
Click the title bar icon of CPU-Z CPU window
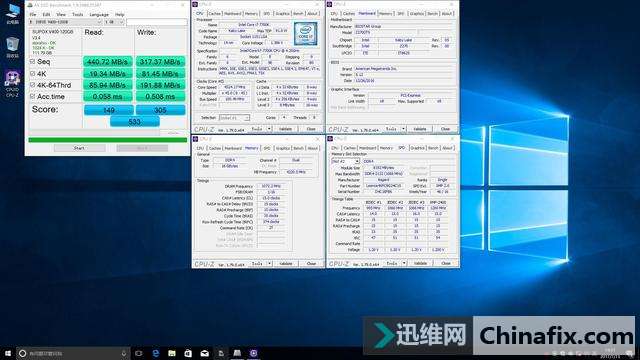(x=196, y=4)
